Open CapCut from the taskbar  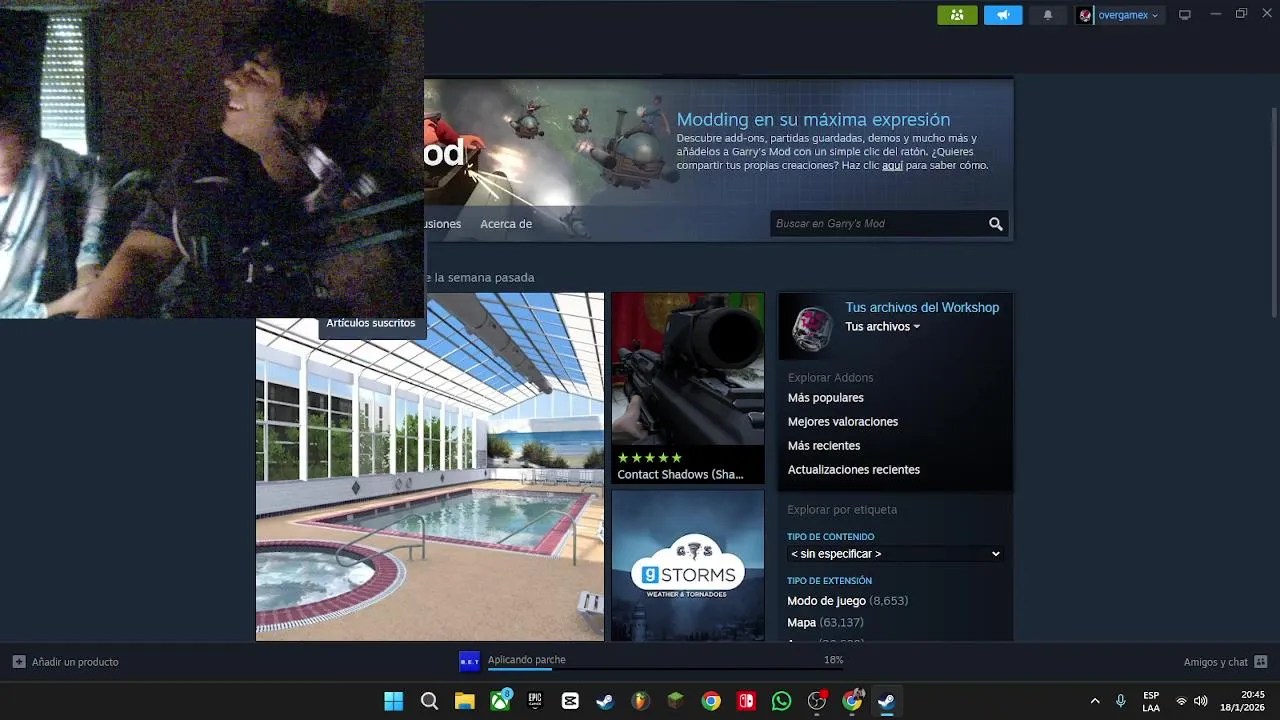pos(570,701)
